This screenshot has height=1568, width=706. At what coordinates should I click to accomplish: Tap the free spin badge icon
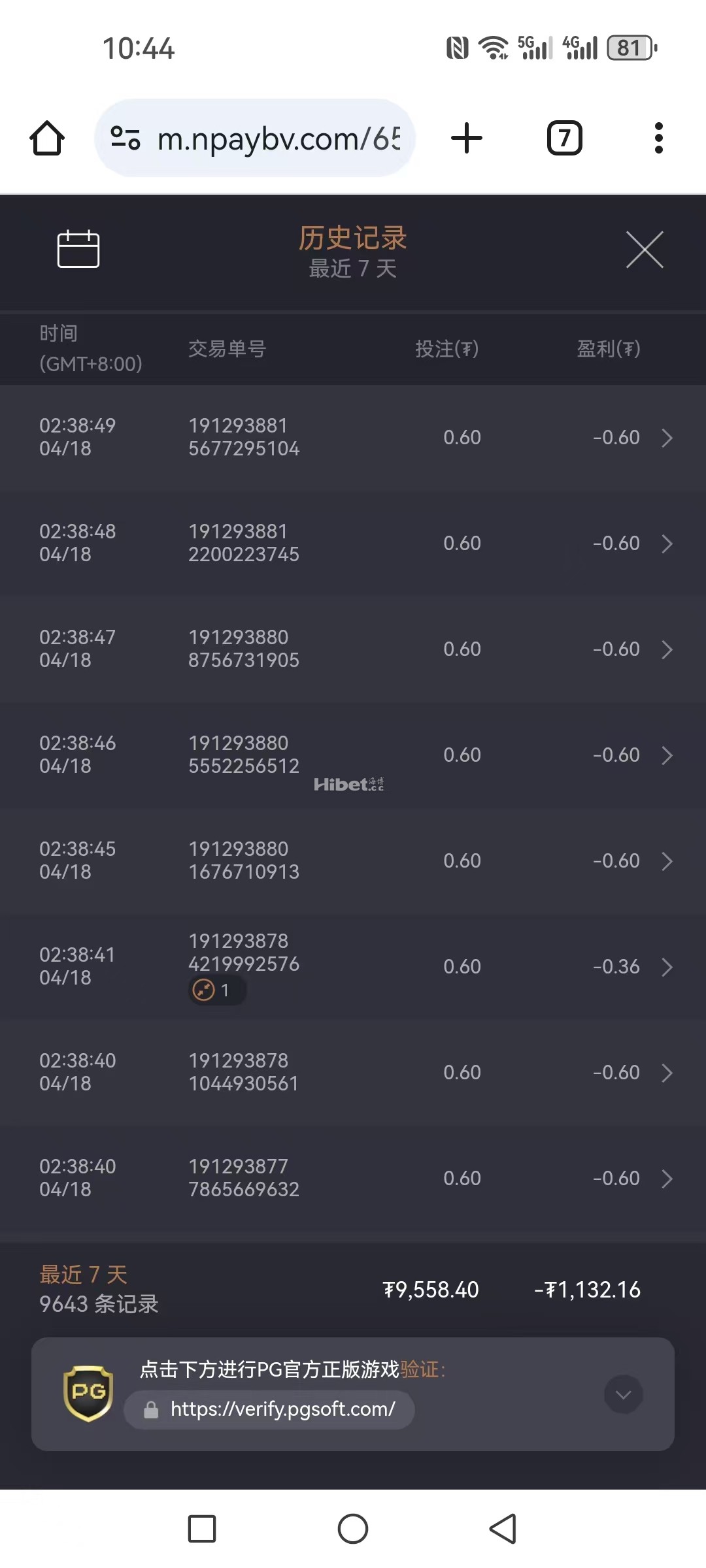[x=204, y=990]
